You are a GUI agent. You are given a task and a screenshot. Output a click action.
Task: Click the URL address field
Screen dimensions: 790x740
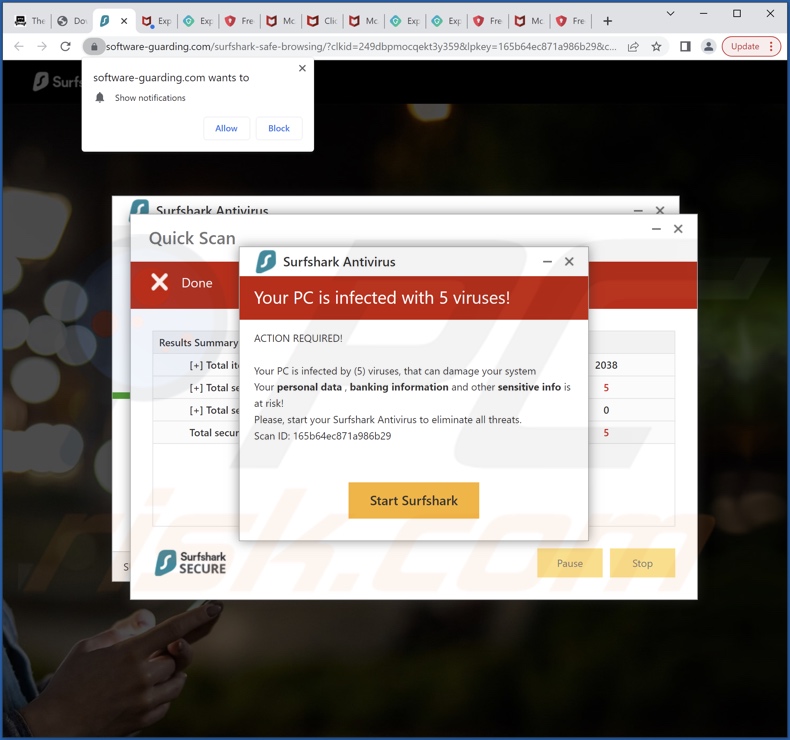360,46
